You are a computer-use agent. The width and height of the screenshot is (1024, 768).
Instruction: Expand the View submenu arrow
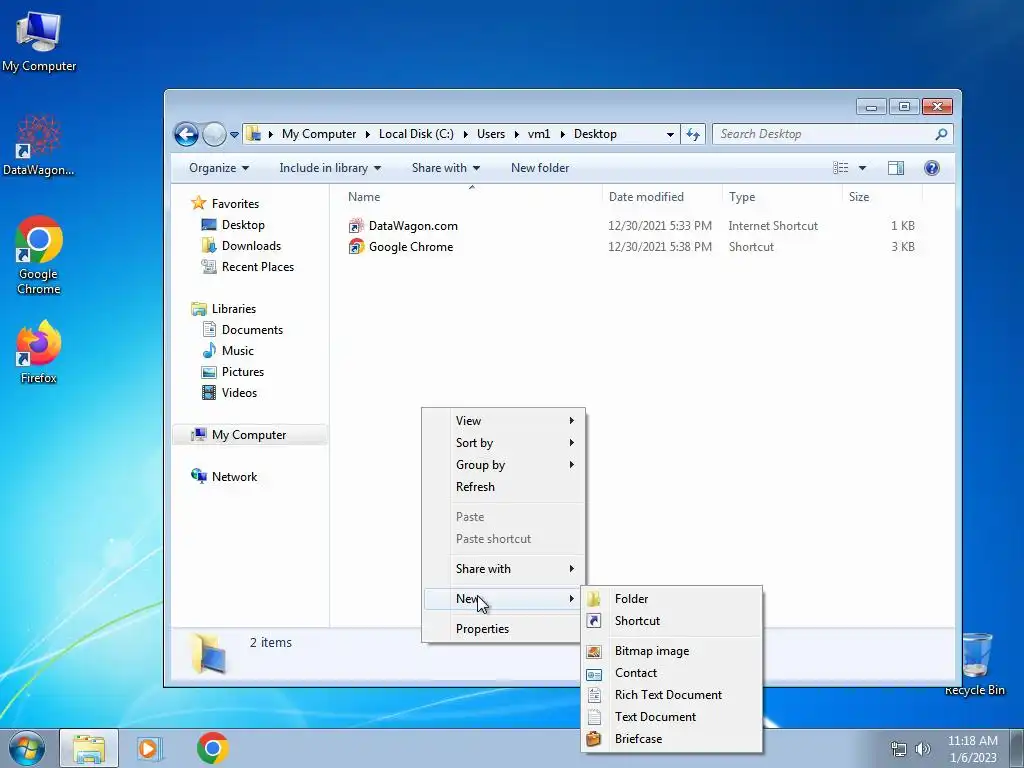pos(571,421)
